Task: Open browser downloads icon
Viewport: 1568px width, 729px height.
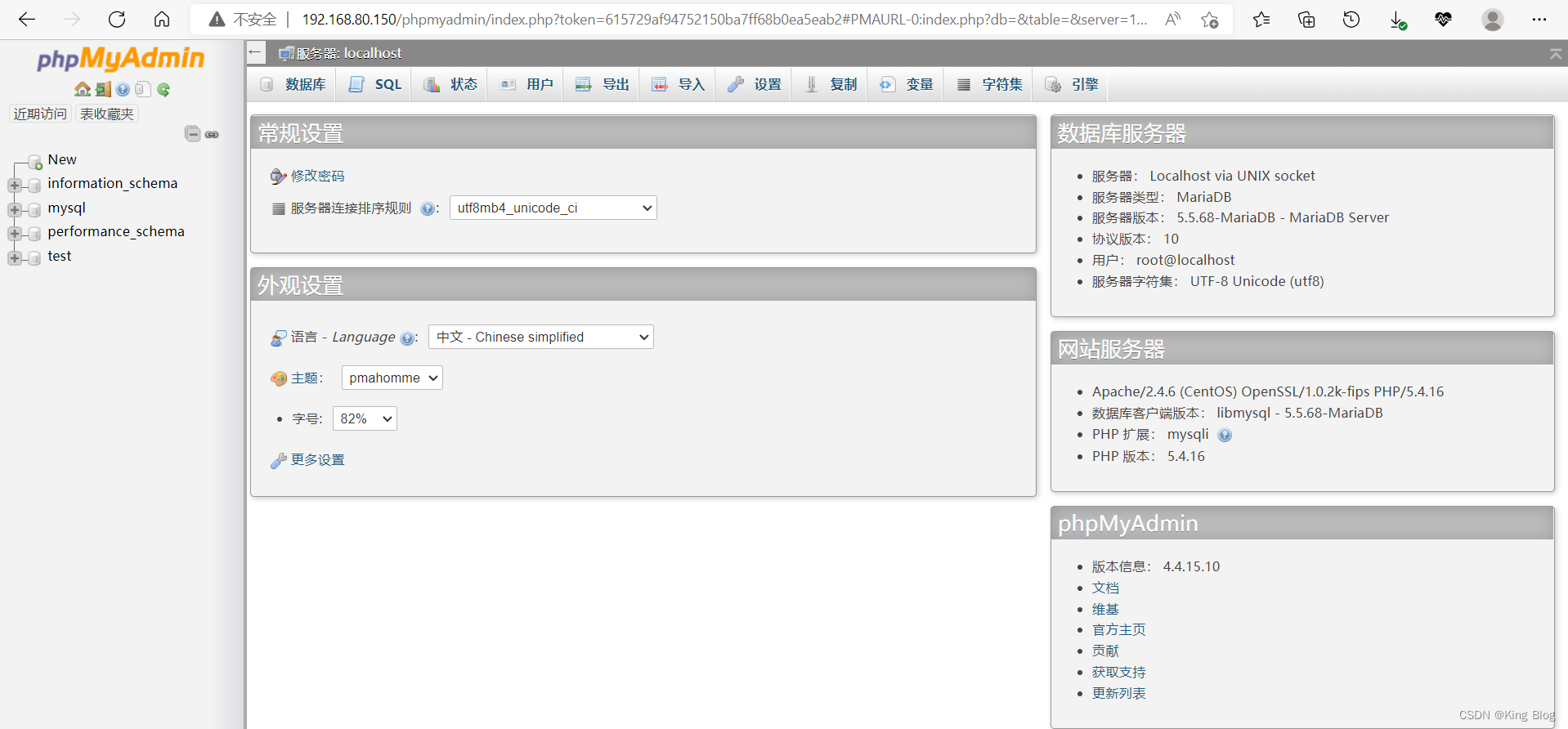Action: coord(1397,20)
